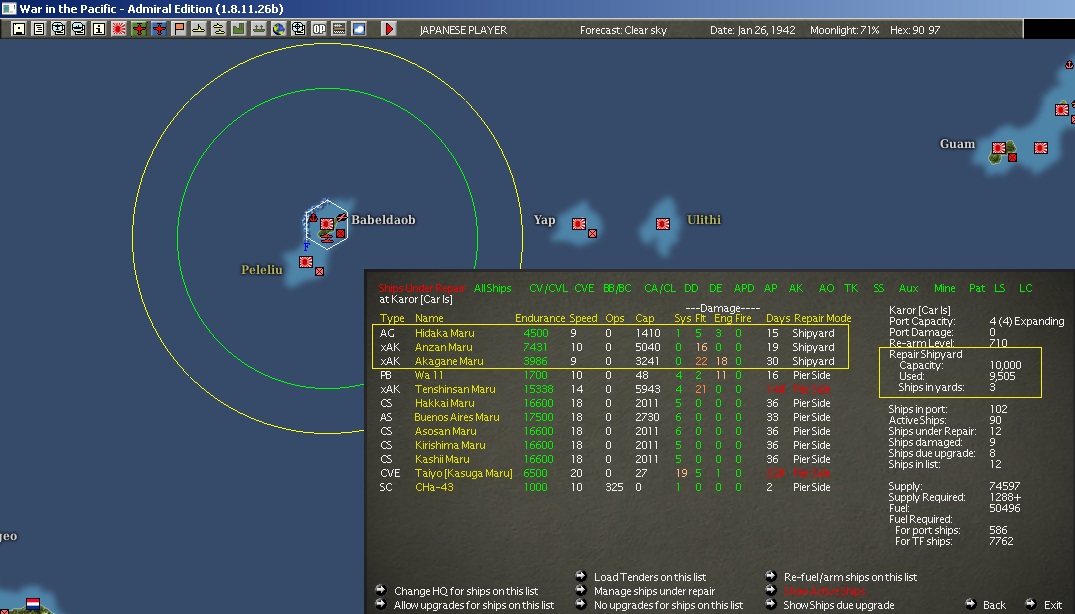Click Manage ships under repair
Viewport: 1075px width, 614px height.
[654, 591]
